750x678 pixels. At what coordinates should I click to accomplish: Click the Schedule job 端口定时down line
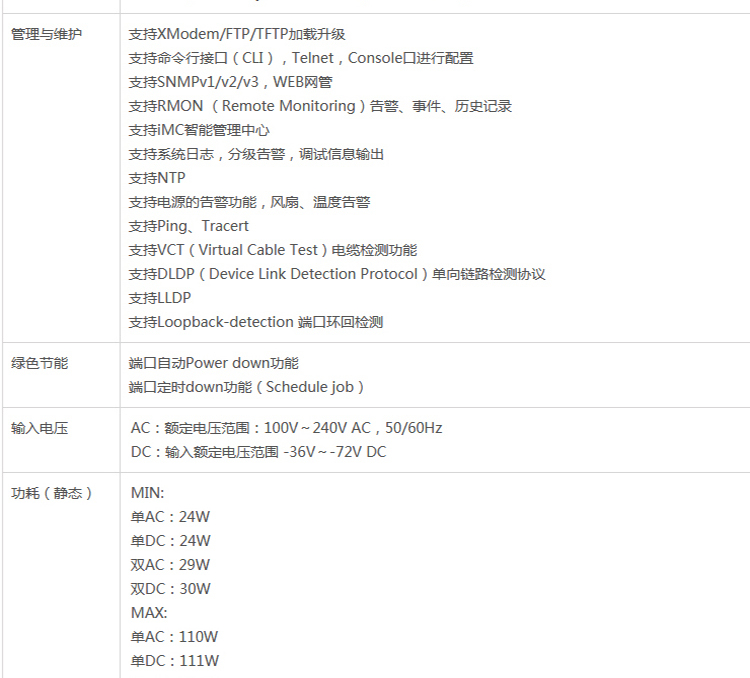pos(246,387)
